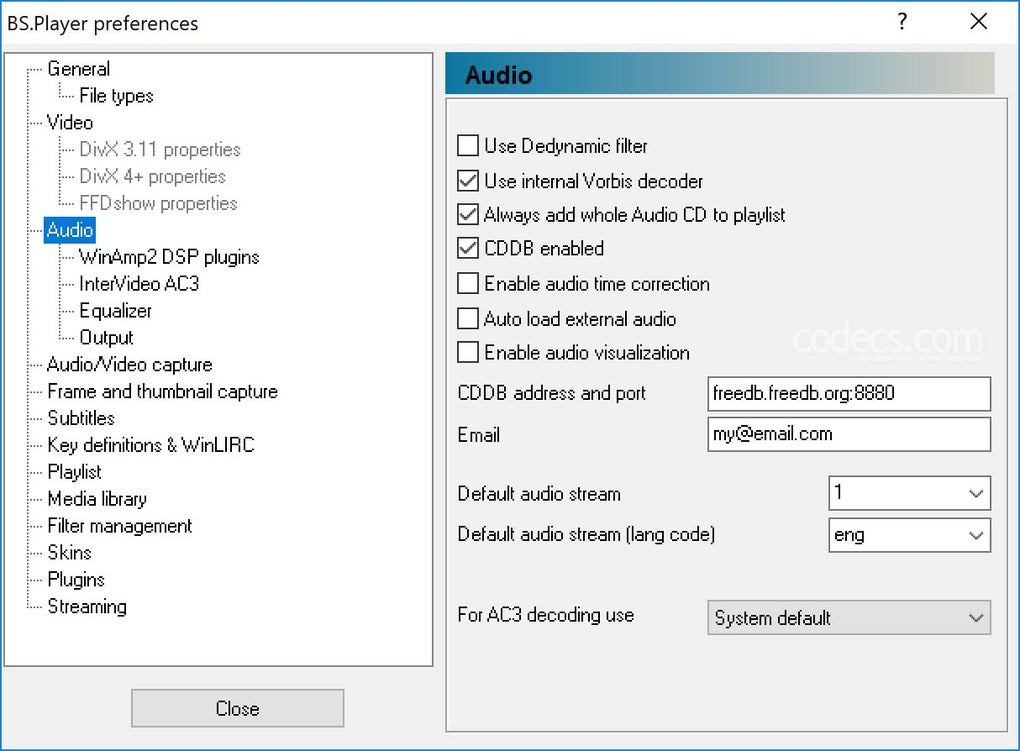
Task: Enable the Use Dedynamic filter checkbox
Action: pyautogui.click(x=468, y=146)
